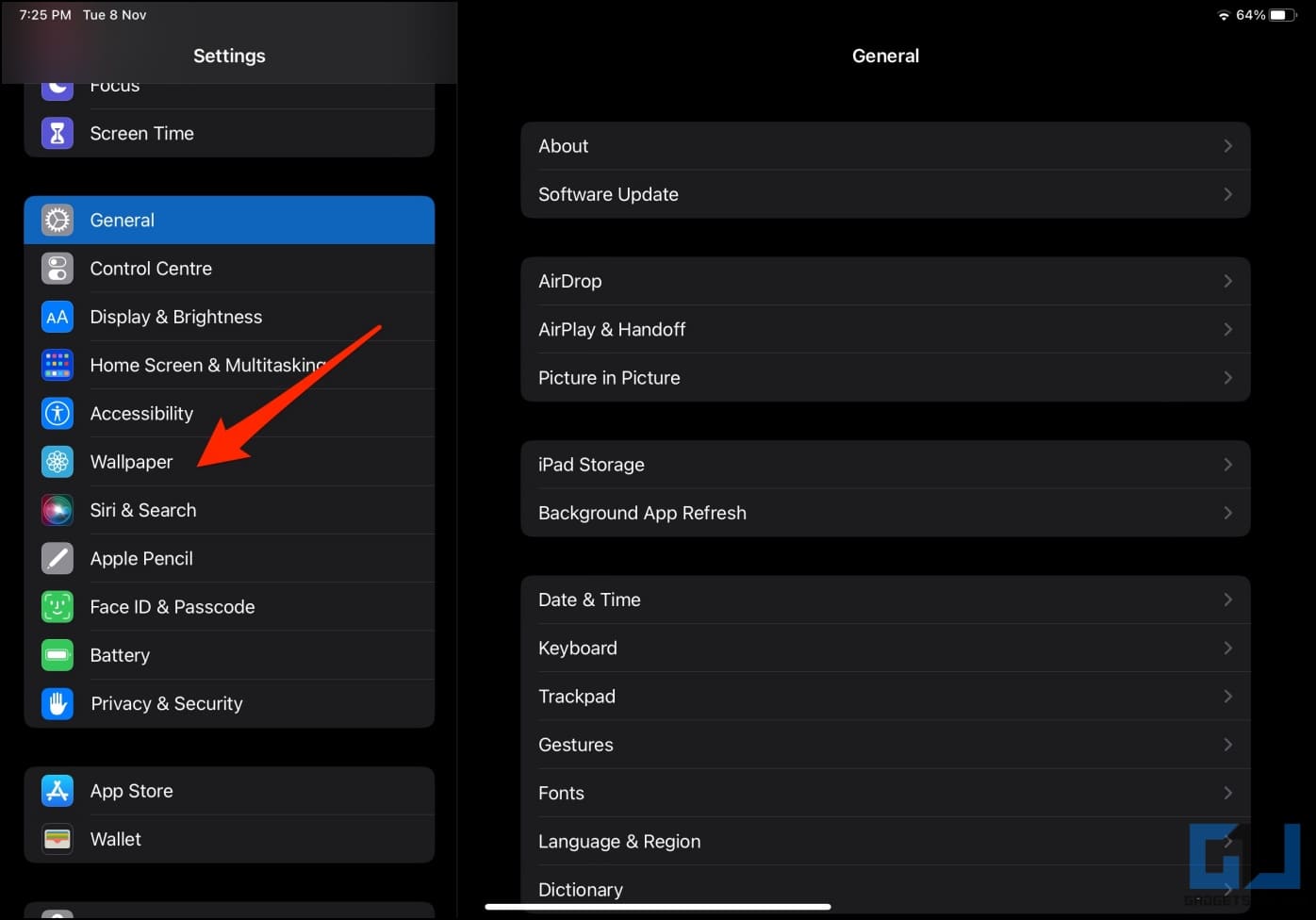Select General in the sidebar

coord(229,220)
